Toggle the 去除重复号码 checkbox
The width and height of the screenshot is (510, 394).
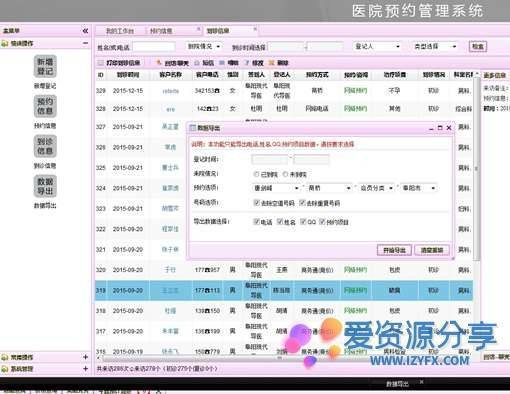[x=302, y=202]
